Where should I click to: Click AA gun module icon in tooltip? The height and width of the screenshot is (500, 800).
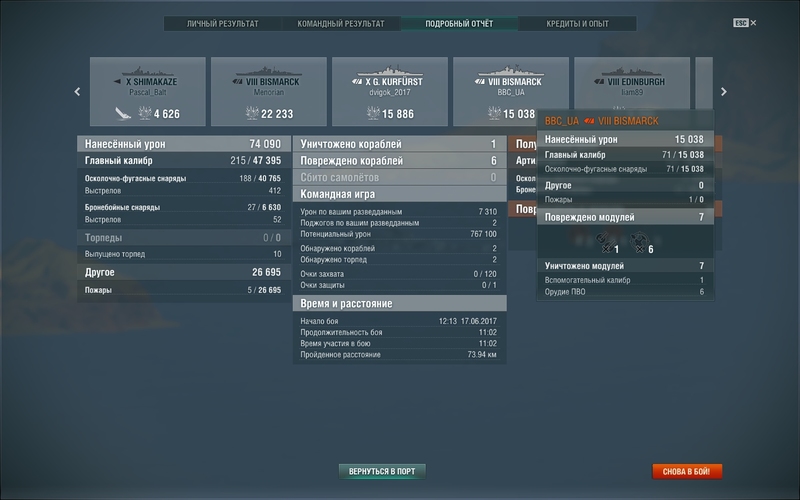(639, 242)
